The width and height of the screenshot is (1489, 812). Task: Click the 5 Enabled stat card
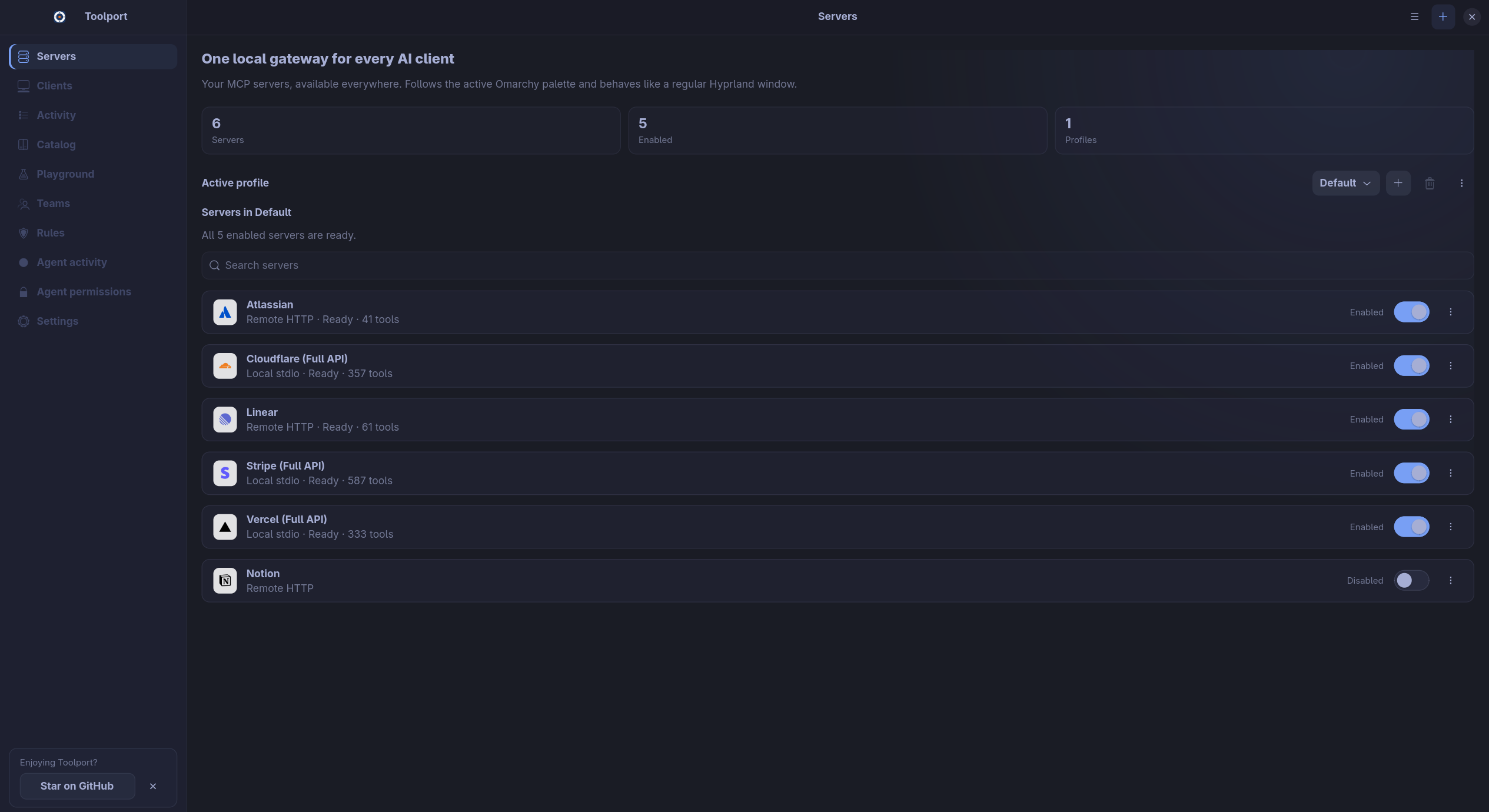pyautogui.click(x=837, y=131)
